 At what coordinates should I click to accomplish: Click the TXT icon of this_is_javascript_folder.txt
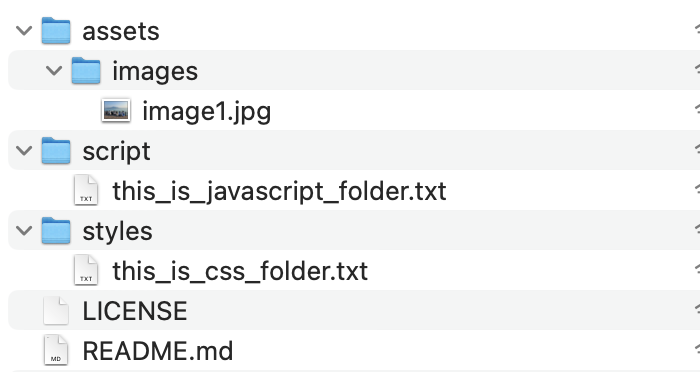86,190
